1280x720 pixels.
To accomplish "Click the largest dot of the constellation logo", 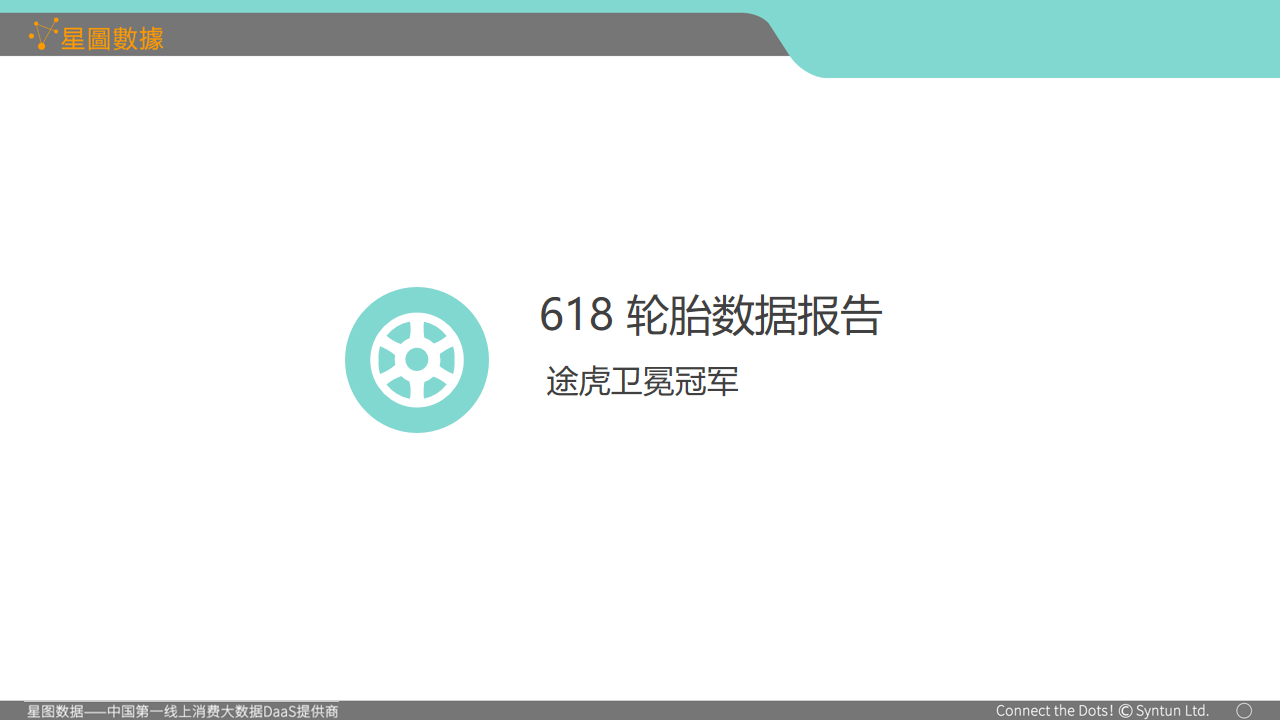I will [x=42, y=44].
